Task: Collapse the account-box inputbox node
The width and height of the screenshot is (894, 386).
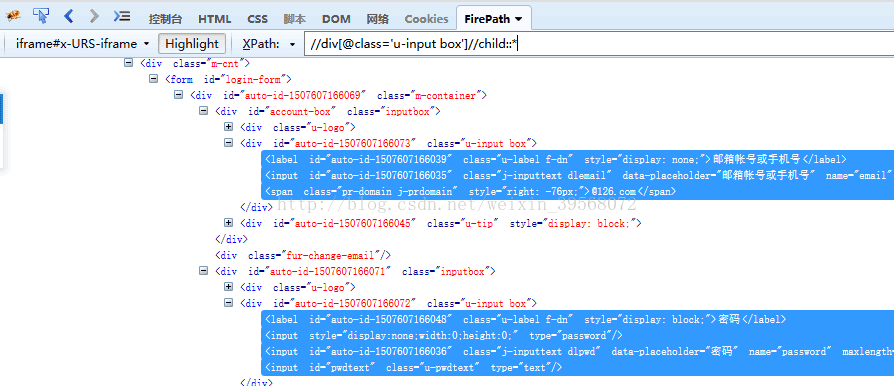Action: point(204,111)
